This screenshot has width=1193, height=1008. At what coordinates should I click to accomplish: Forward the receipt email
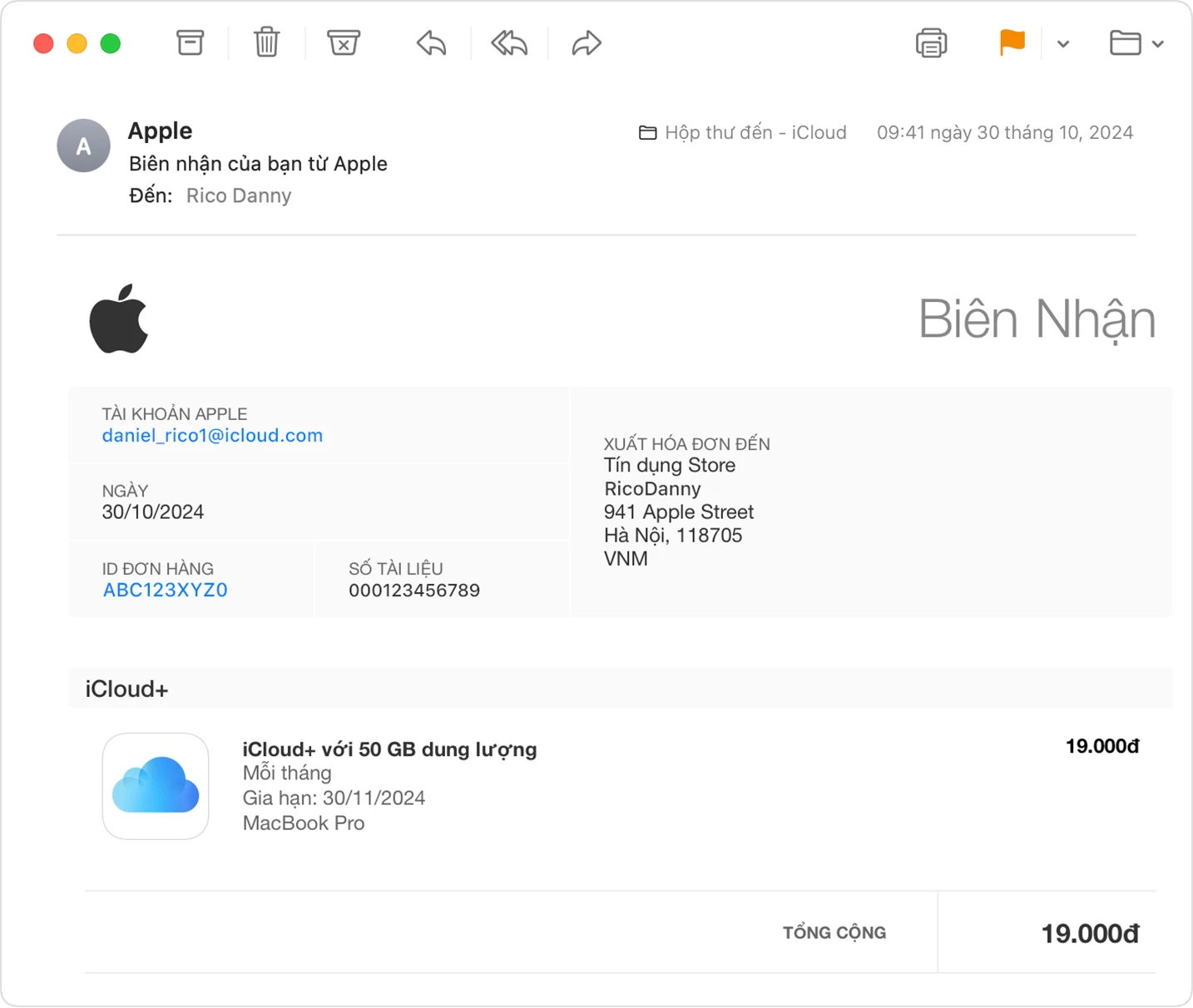(x=586, y=43)
